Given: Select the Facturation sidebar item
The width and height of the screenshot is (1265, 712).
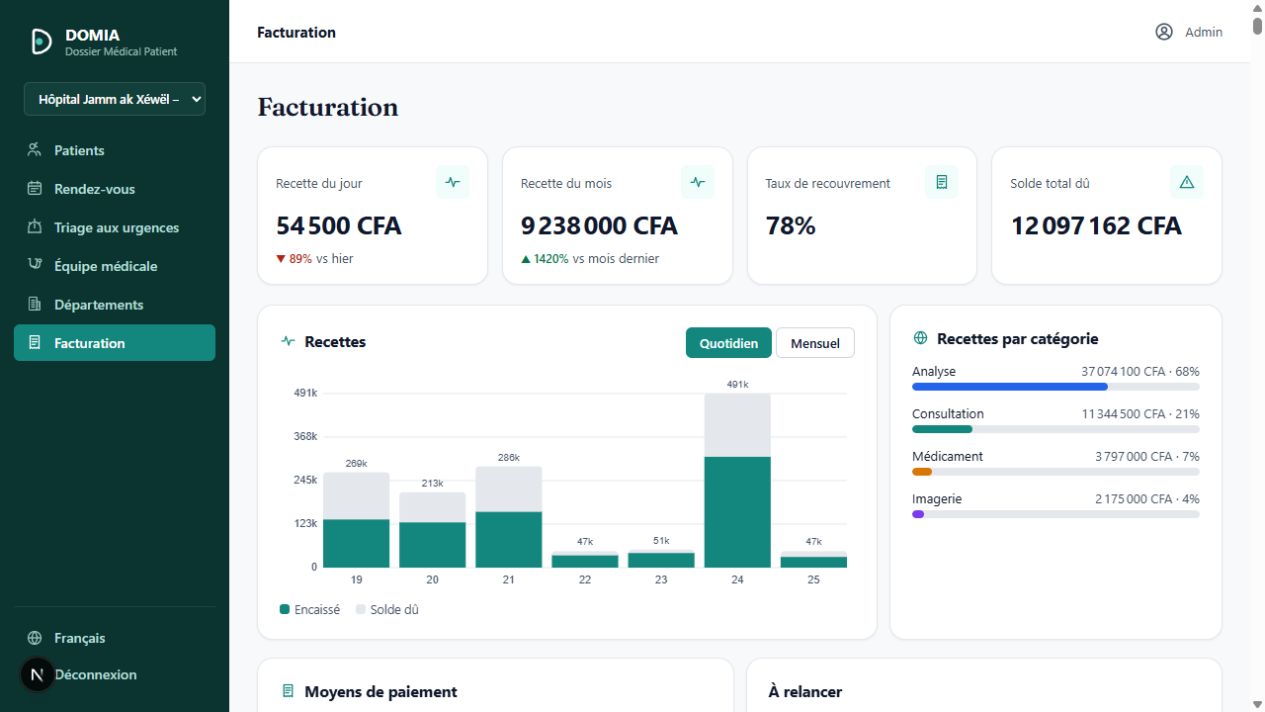Looking at the screenshot, I should [x=115, y=343].
